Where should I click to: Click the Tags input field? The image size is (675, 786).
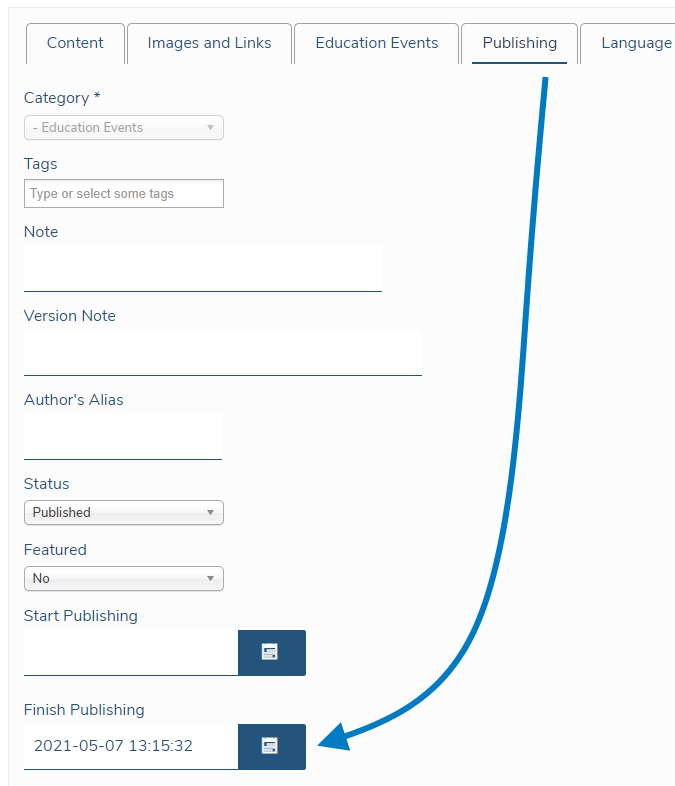coord(124,193)
